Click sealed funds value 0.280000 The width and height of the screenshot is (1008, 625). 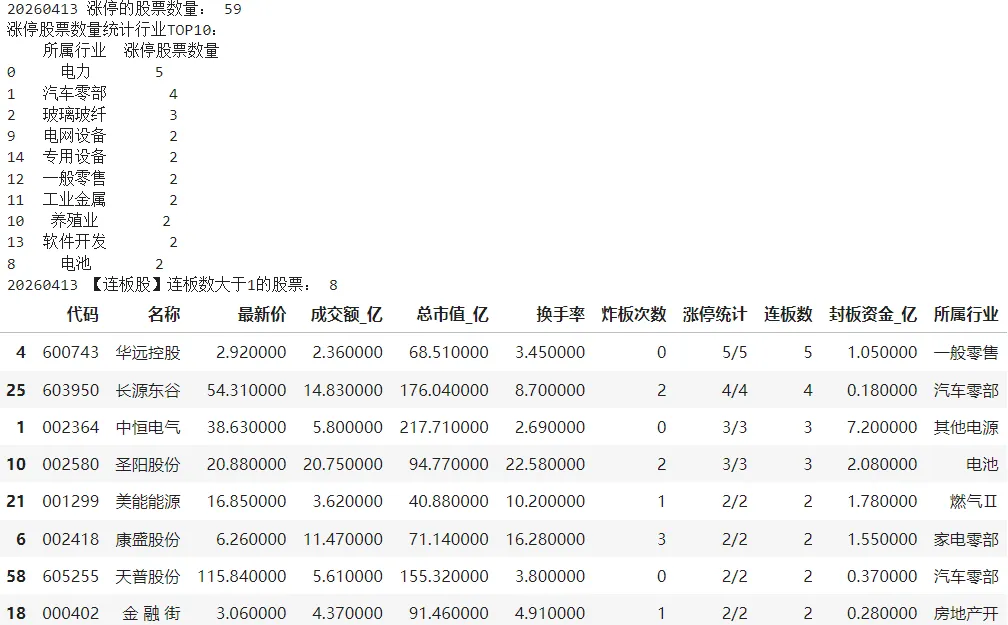coord(882,613)
